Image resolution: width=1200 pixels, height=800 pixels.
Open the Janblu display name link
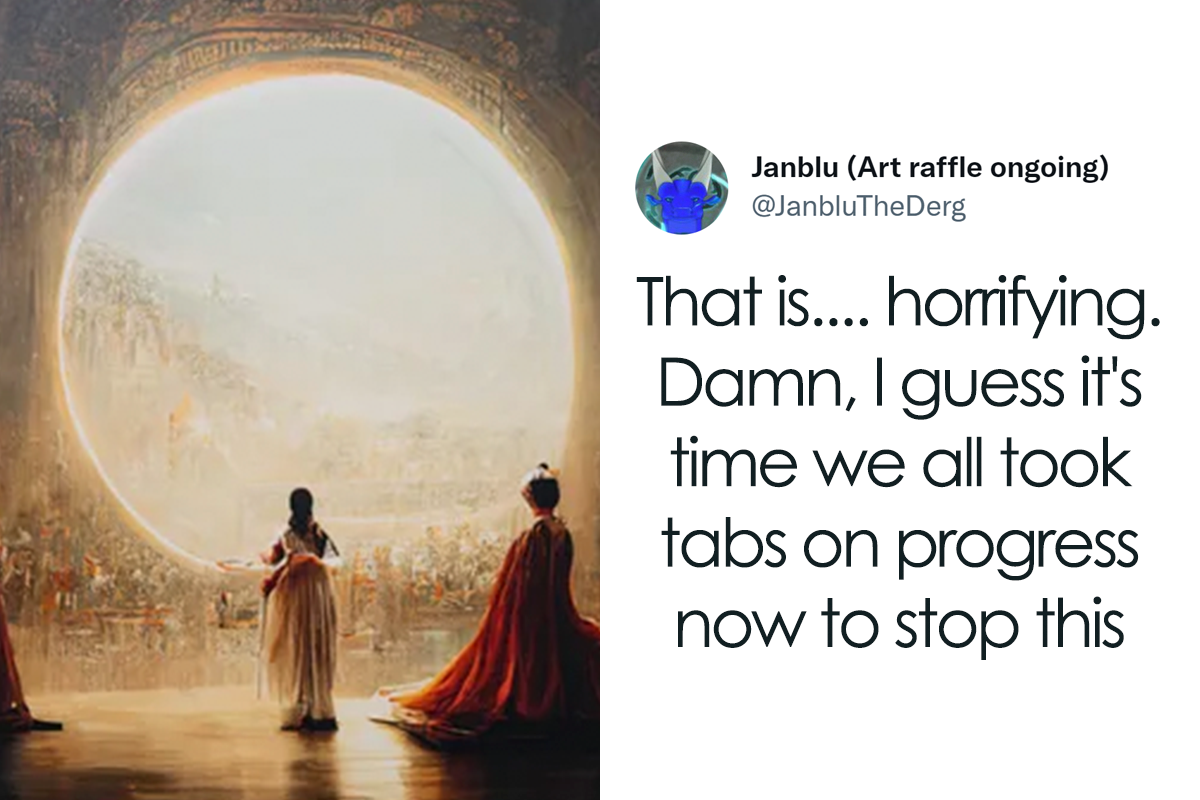coord(794,169)
